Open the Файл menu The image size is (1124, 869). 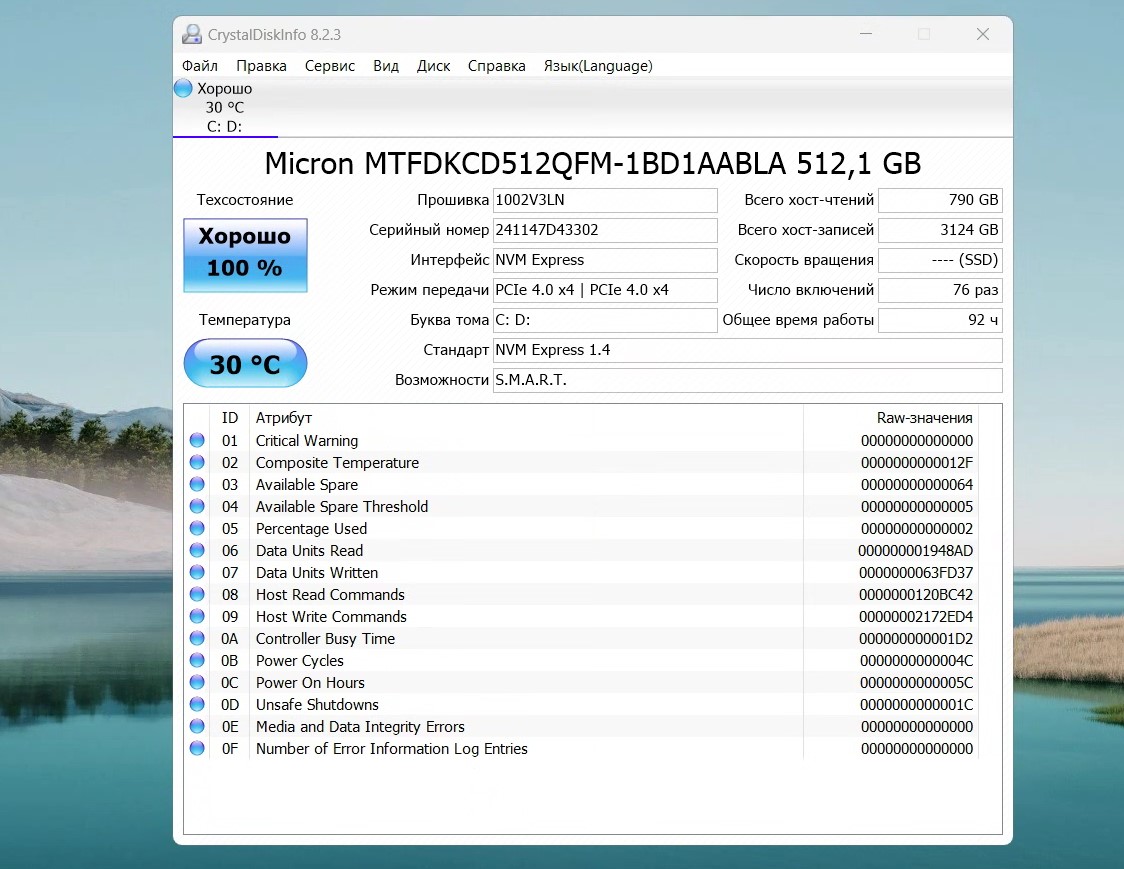[199, 66]
